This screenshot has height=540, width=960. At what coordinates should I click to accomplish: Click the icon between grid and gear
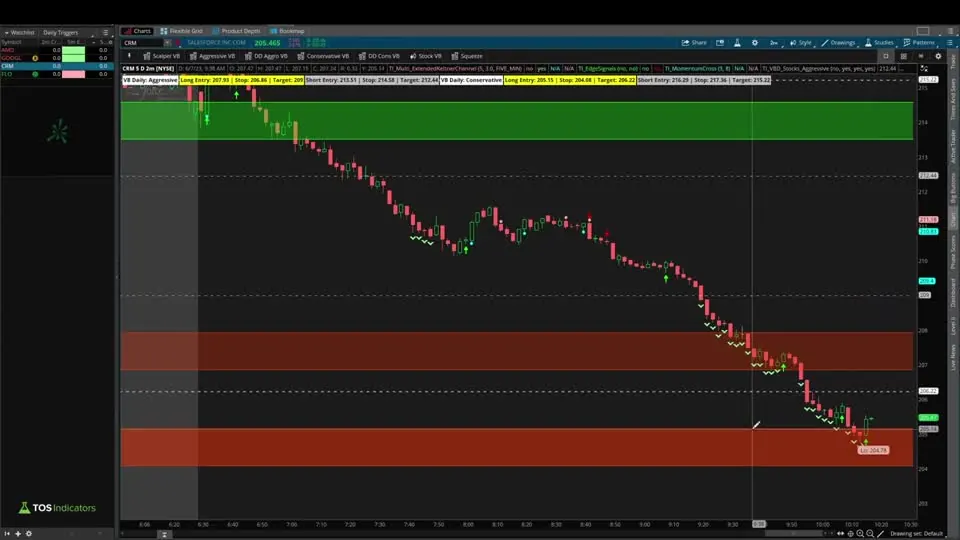point(921,56)
